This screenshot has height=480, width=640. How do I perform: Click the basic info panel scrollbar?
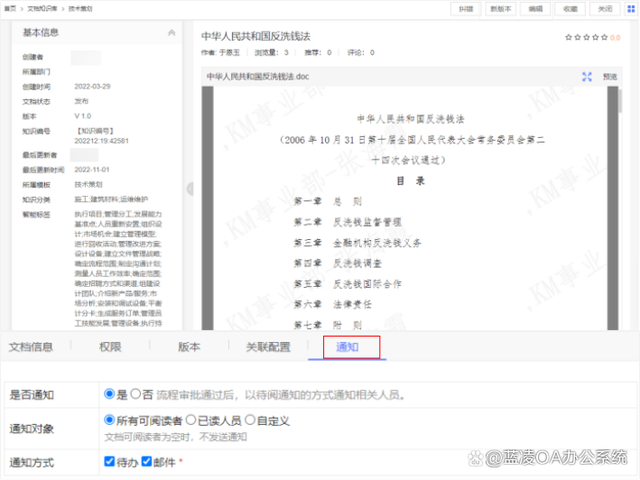coord(186,180)
